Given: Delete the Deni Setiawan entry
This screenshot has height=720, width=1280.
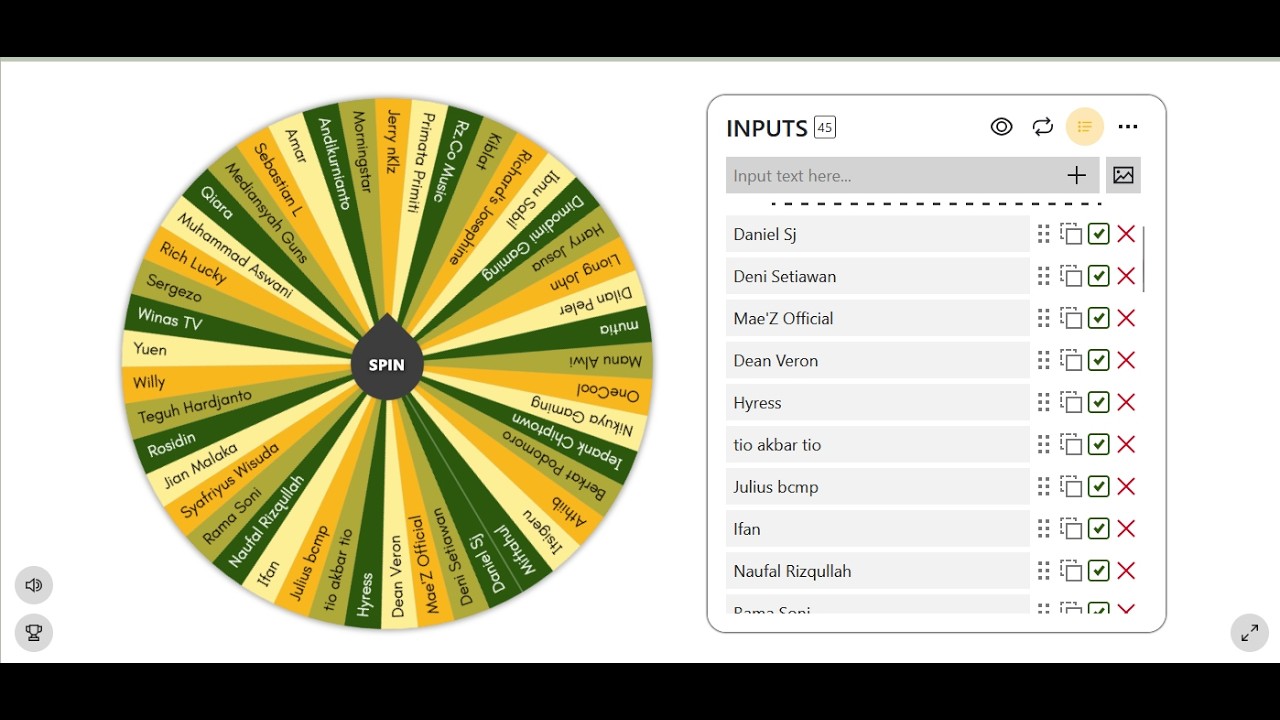Looking at the screenshot, I should point(1126,276).
